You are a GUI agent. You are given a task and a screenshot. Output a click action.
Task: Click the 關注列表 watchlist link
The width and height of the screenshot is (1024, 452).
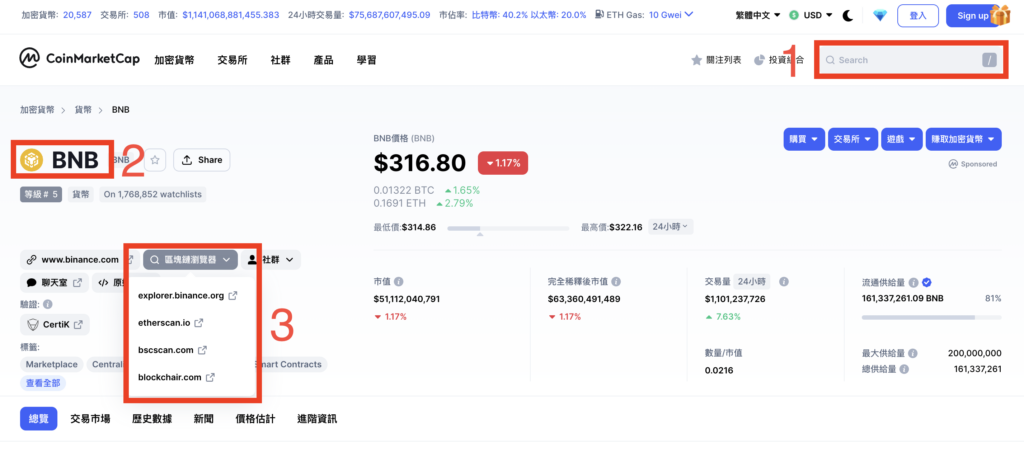point(716,60)
